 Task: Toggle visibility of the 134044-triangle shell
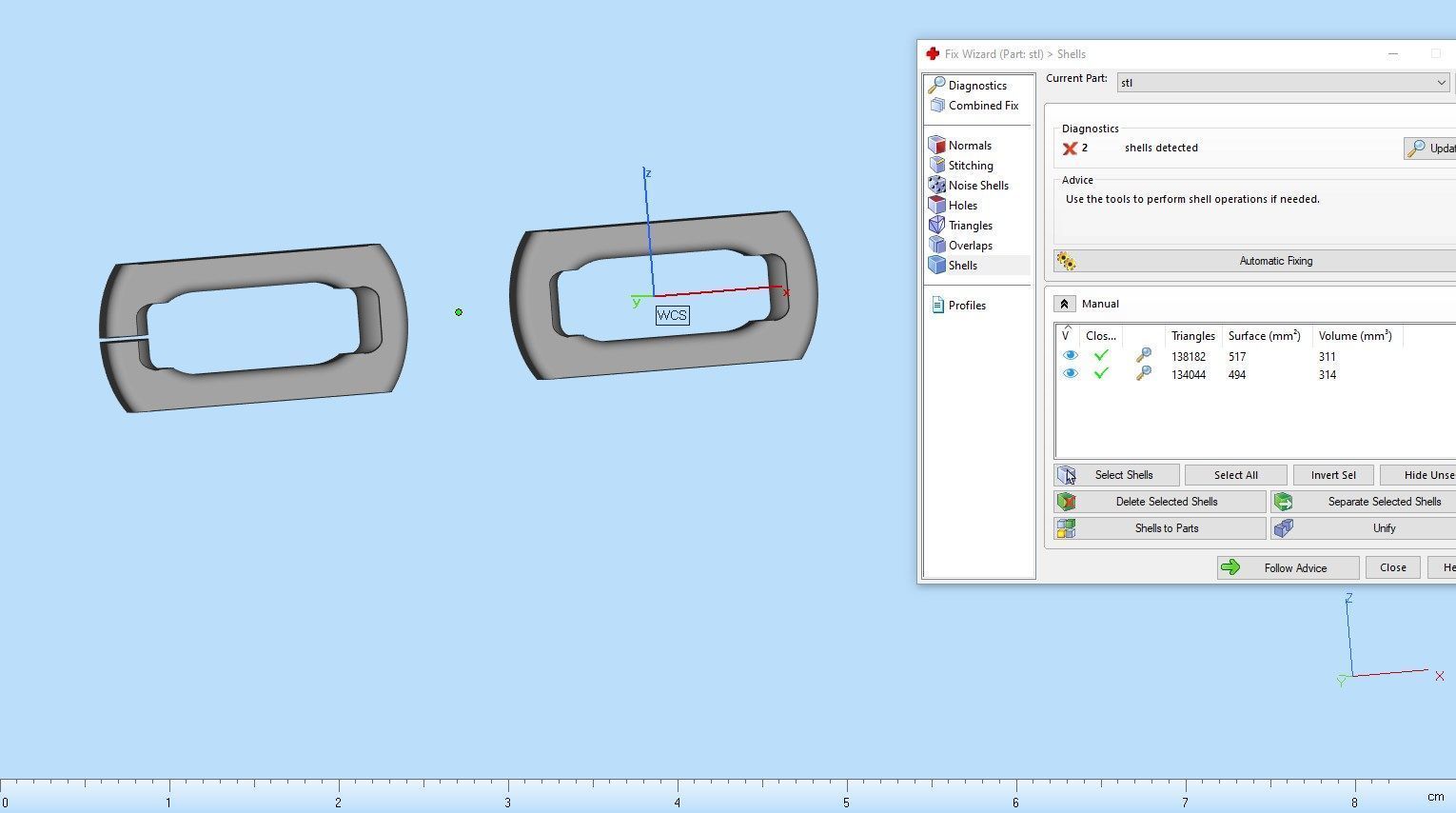tap(1070, 373)
